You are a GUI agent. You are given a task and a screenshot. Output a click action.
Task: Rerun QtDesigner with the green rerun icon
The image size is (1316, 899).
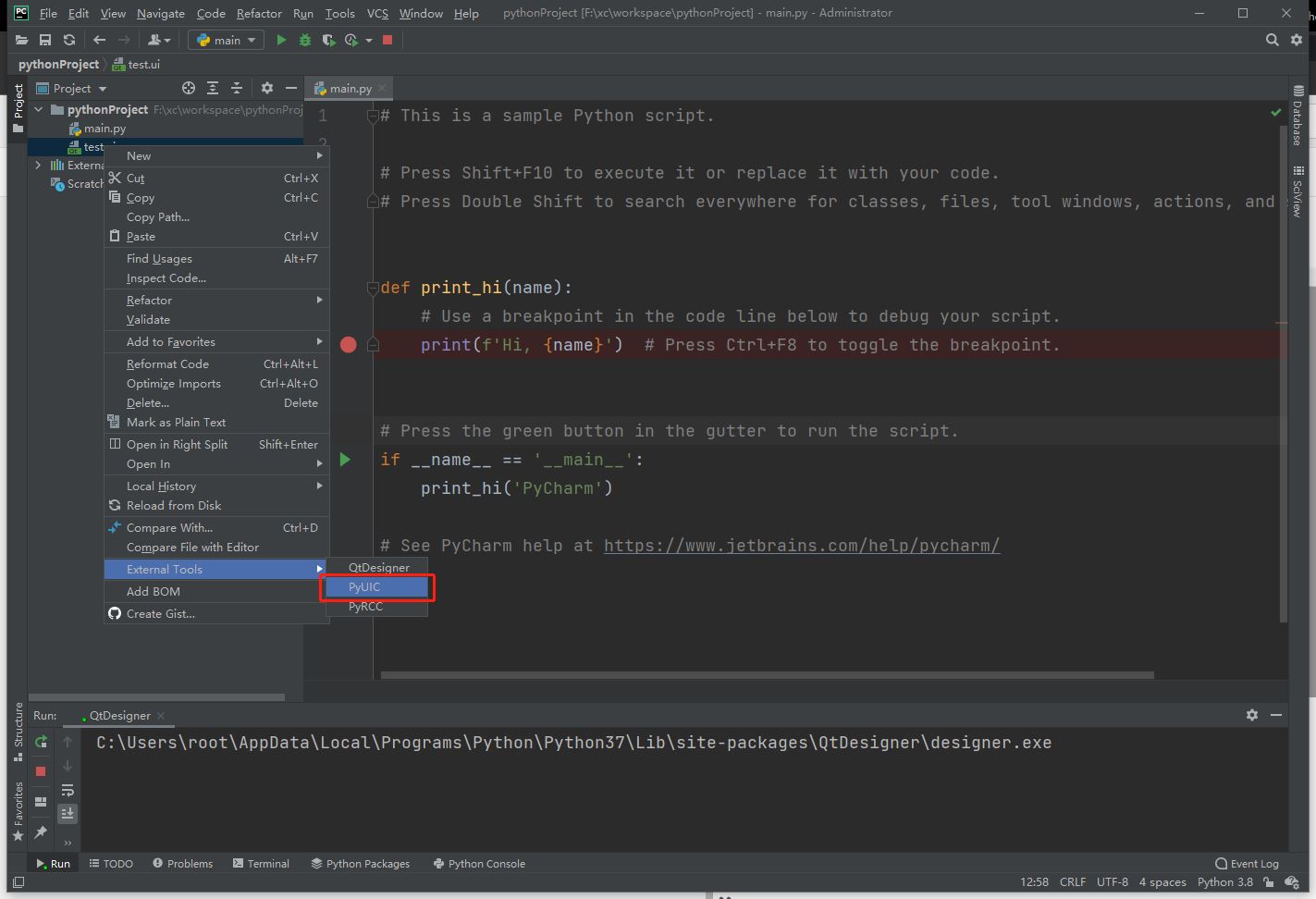(x=41, y=742)
